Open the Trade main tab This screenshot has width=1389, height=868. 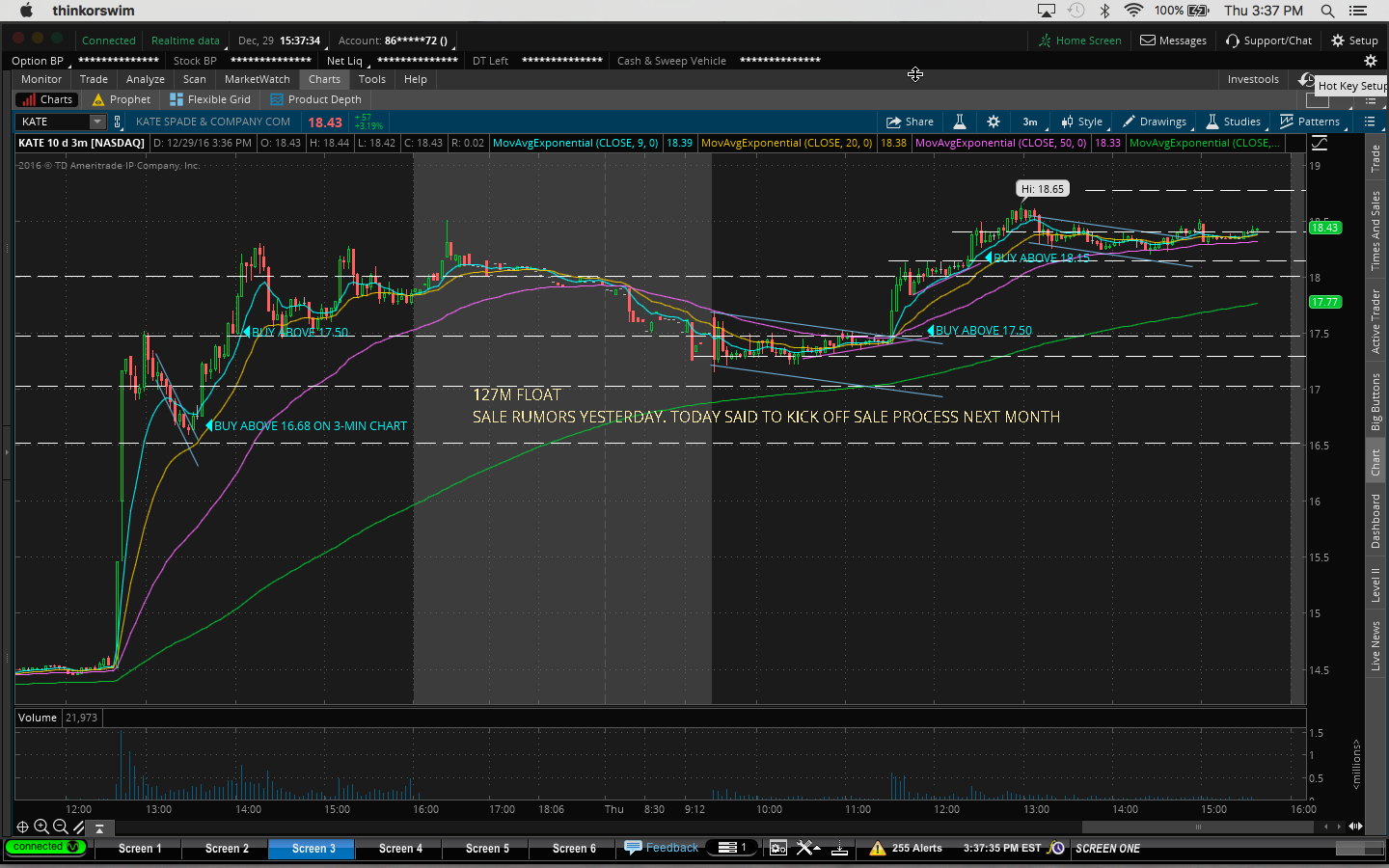[x=94, y=79]
